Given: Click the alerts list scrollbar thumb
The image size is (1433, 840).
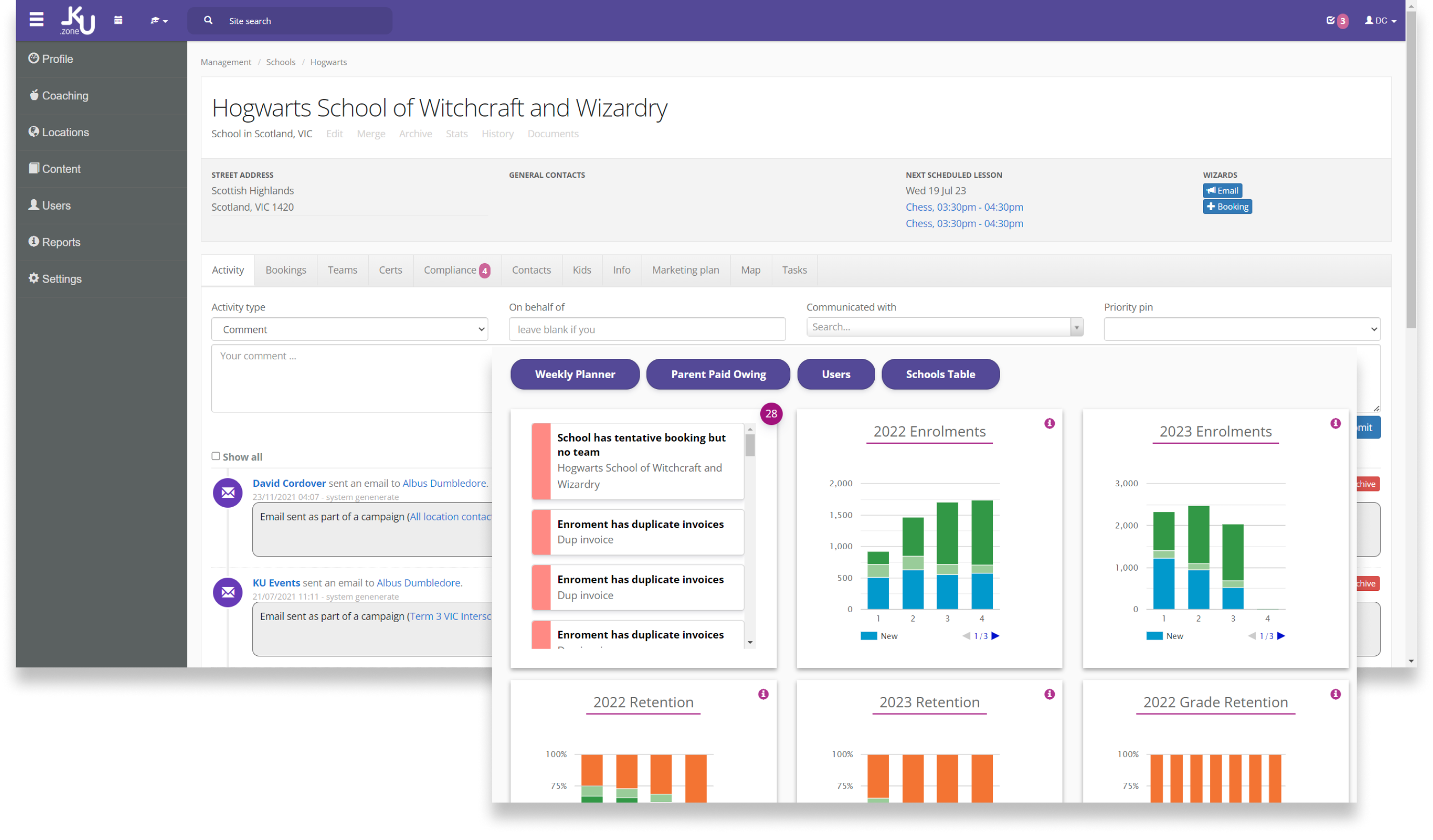Looking at the screenshot, I should point(751,446).
